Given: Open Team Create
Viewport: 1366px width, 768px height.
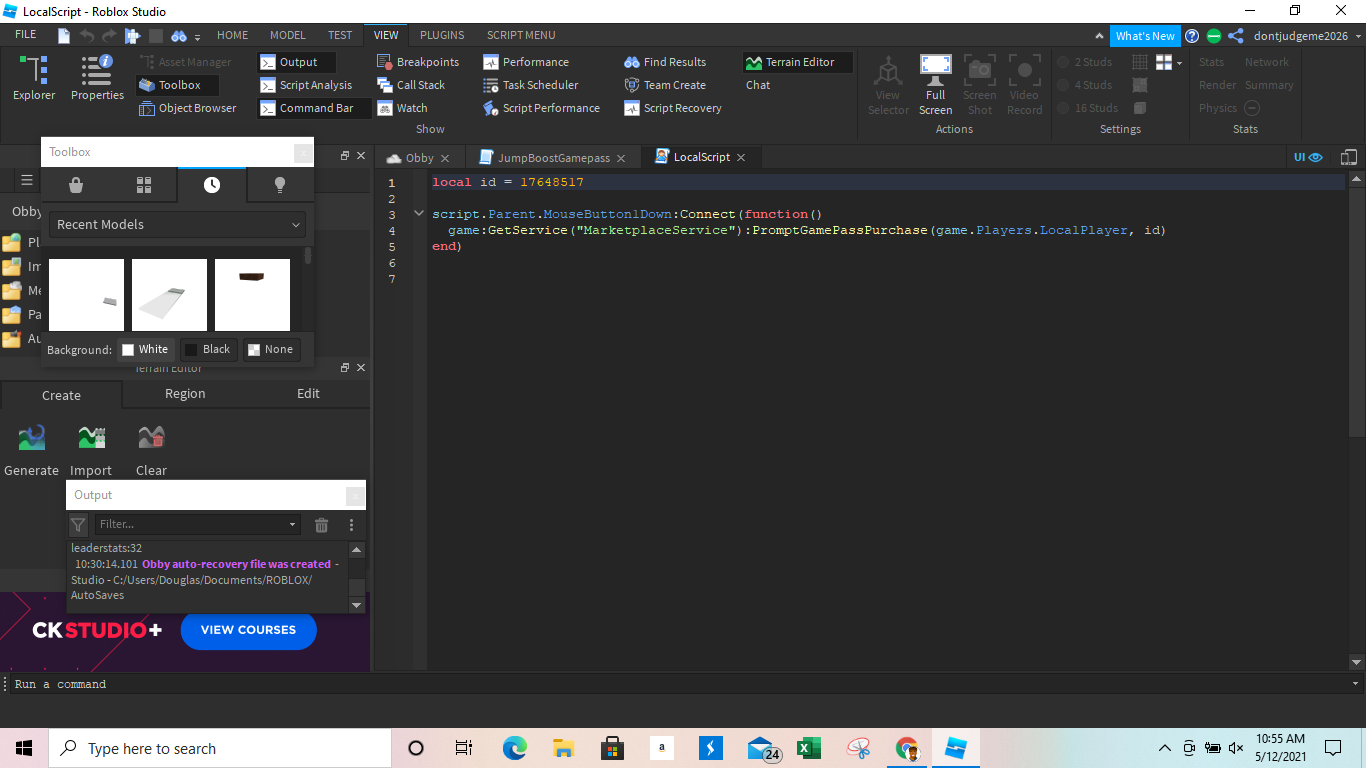Looking at the screenshot, I should point(665,85).
